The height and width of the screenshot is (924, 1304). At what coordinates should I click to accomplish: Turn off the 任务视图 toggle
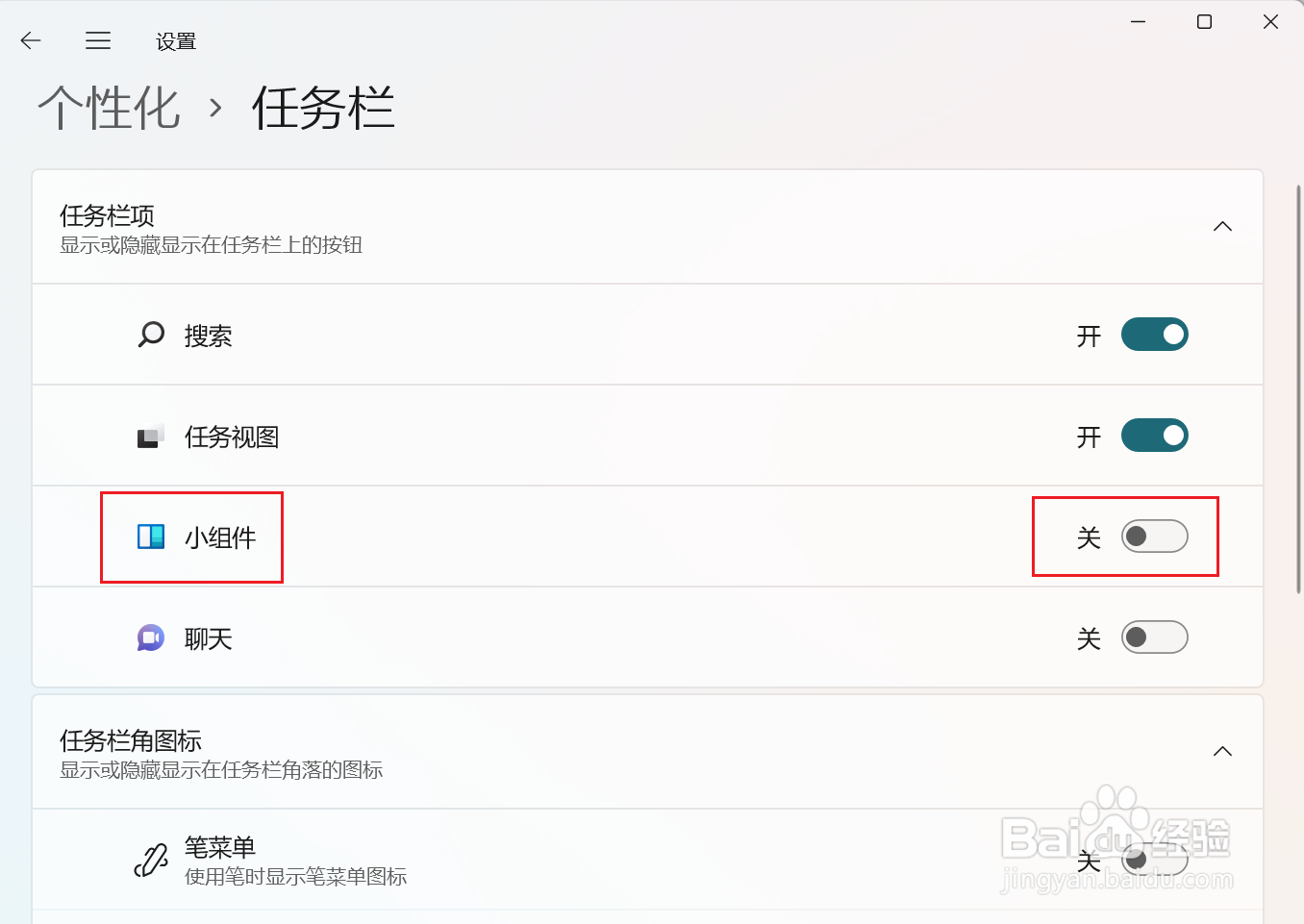pos(1154,436)
